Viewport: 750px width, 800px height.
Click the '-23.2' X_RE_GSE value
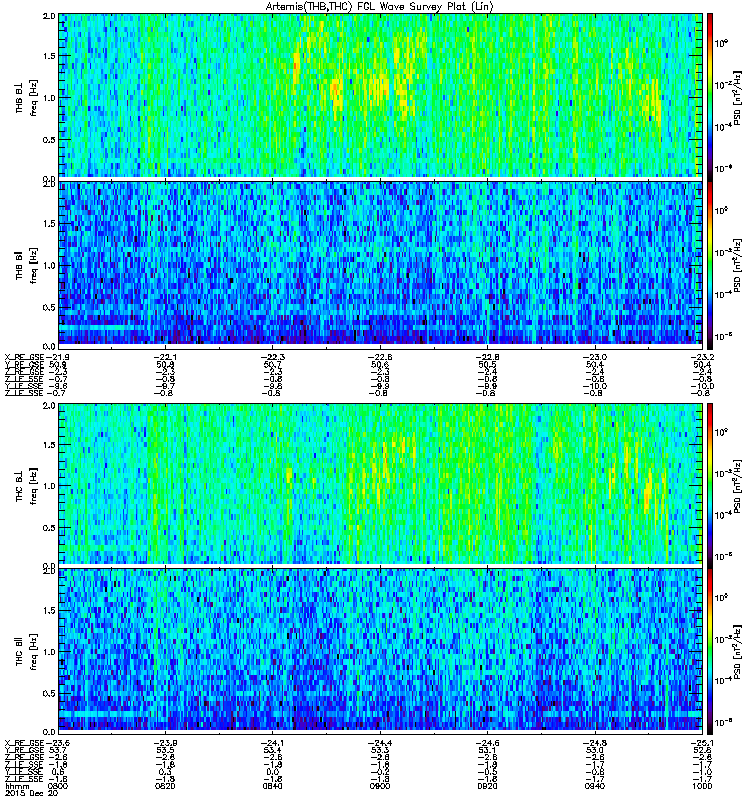702,357
